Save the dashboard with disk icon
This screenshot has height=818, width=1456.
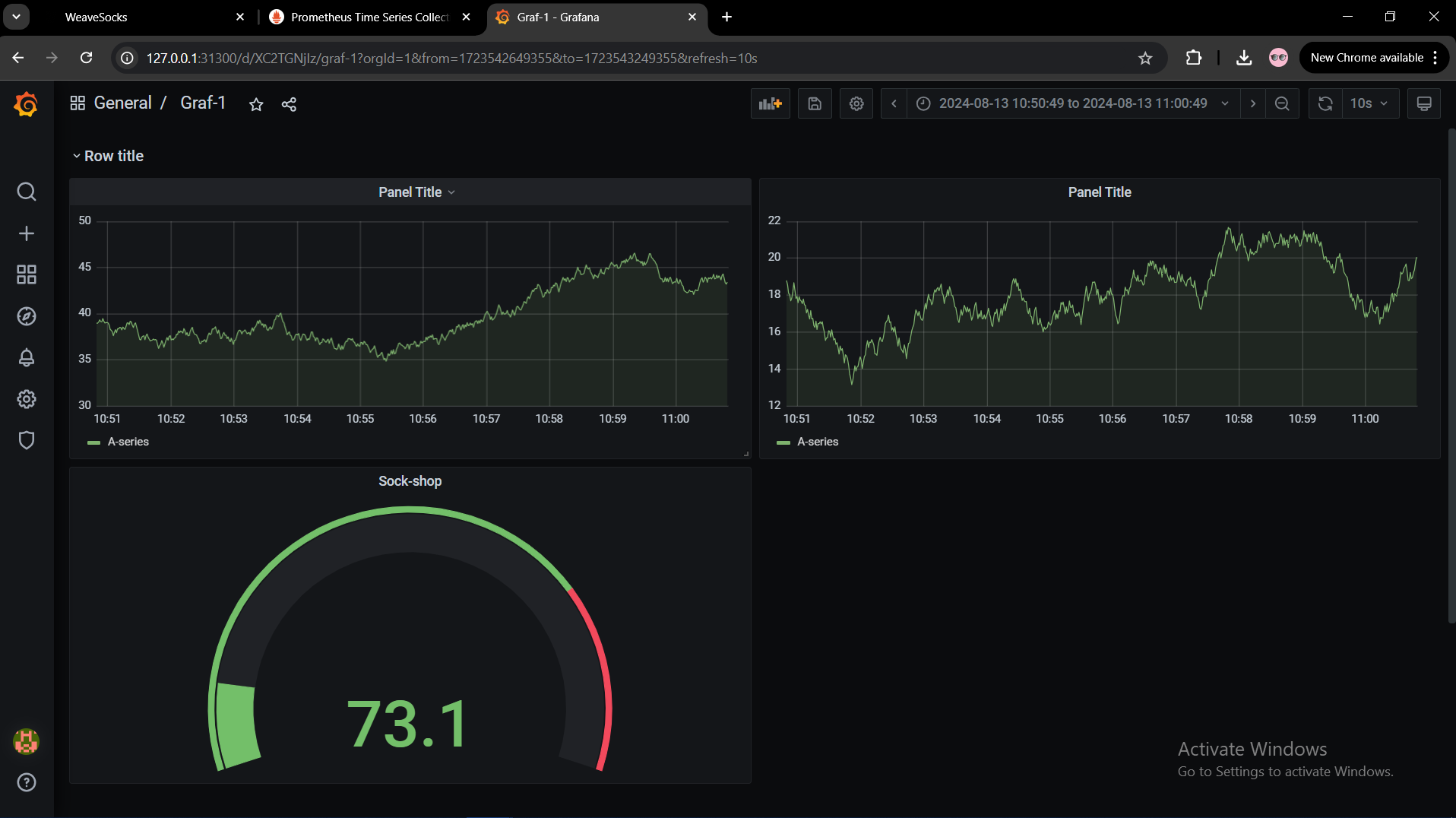815,103
